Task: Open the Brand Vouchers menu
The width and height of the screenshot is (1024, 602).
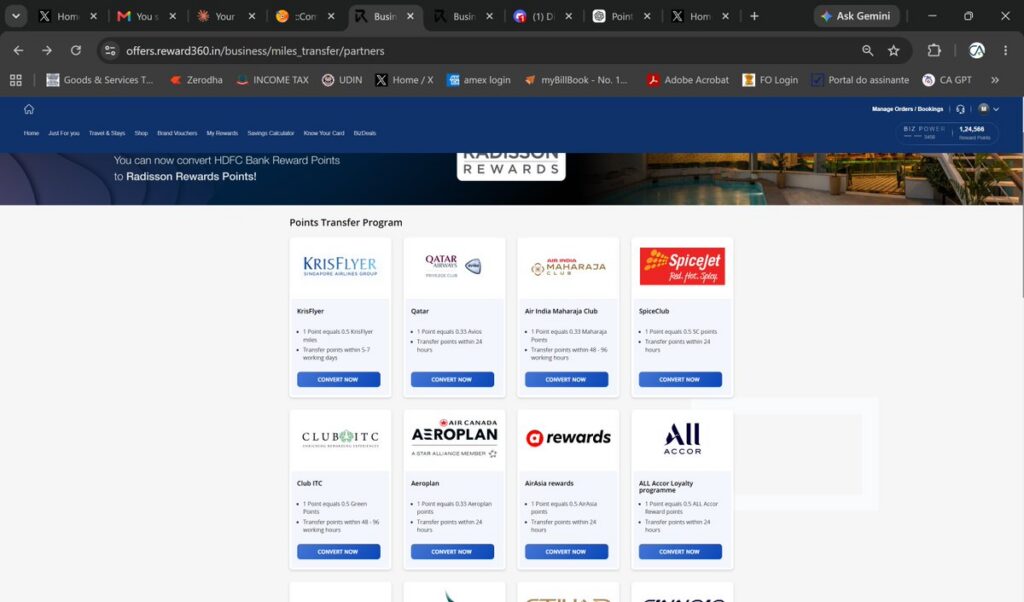Action: 177,133
